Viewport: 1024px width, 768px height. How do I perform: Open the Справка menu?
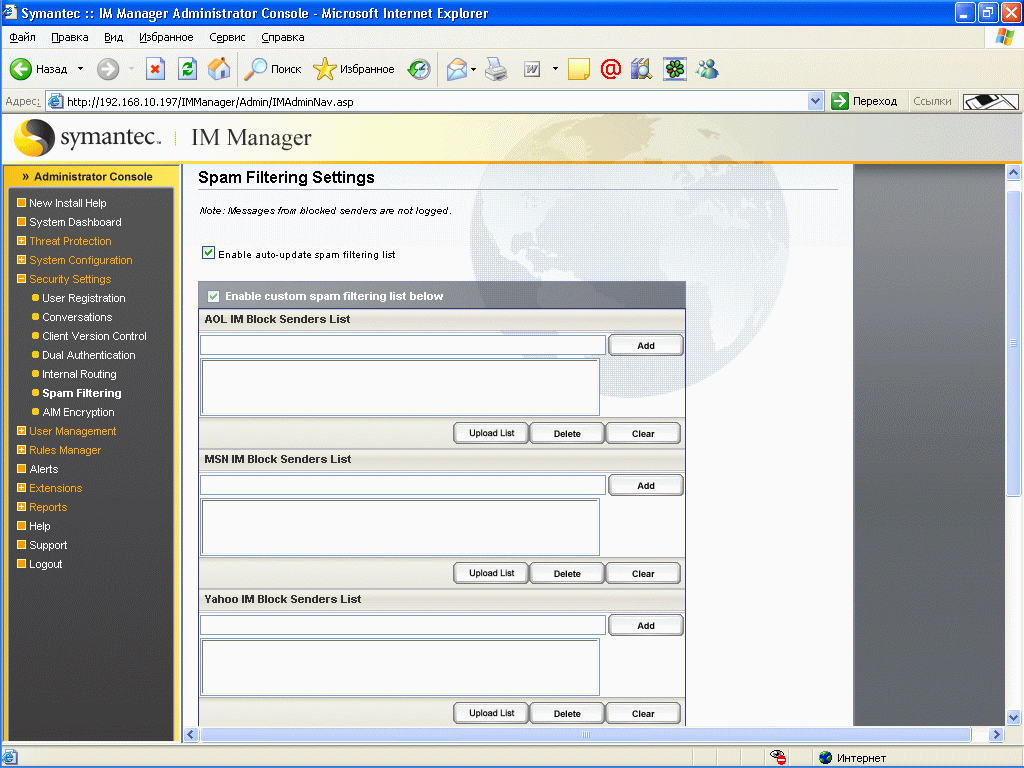pos(282,37)
